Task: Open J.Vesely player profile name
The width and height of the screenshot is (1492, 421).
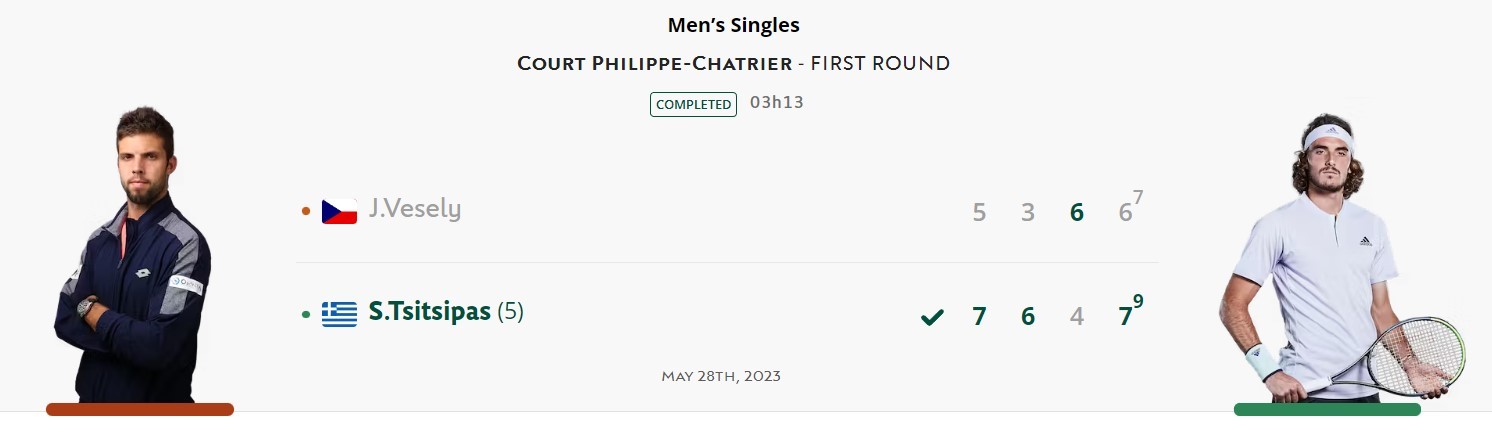Action: pyautogui.click(x=414, y=209)
